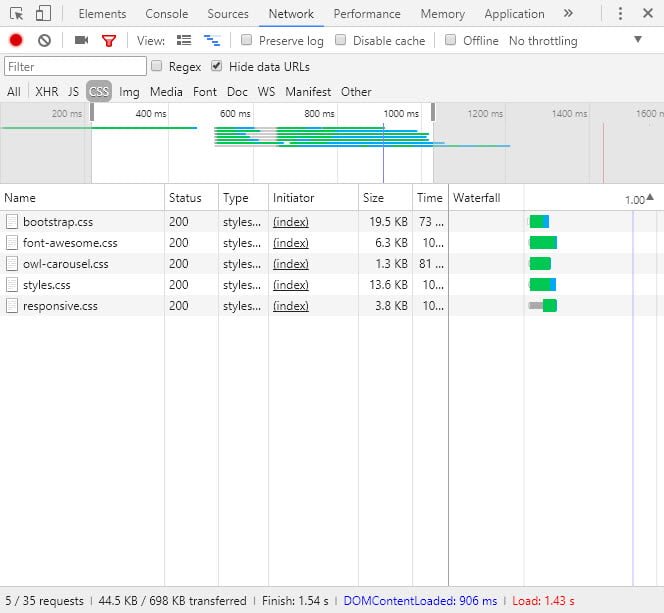The image size is (664, 613).
Task: Toggle the red filter funnel icon
Action: [109, 41]
